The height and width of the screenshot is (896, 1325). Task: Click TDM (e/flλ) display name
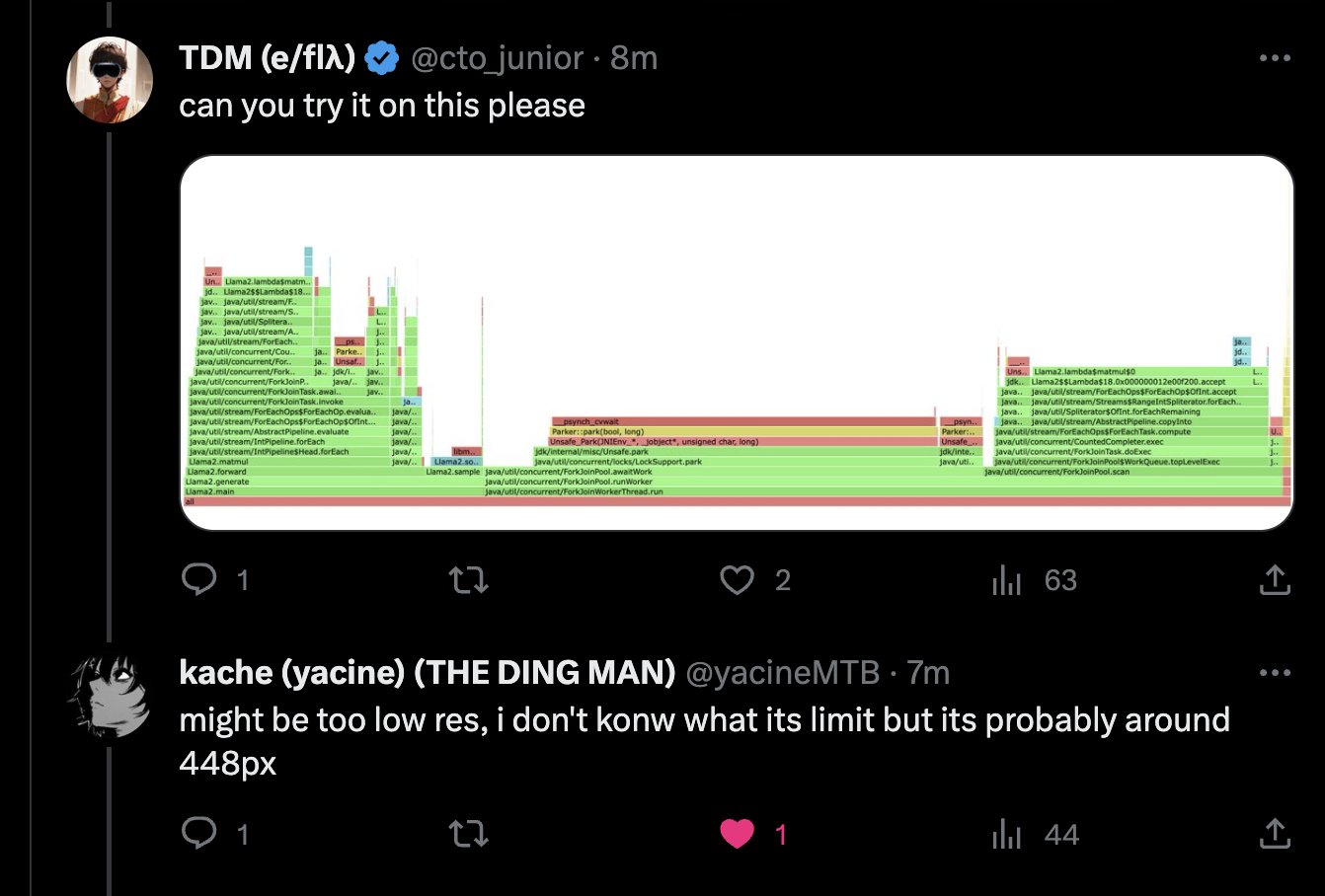(x=267, y=58)
